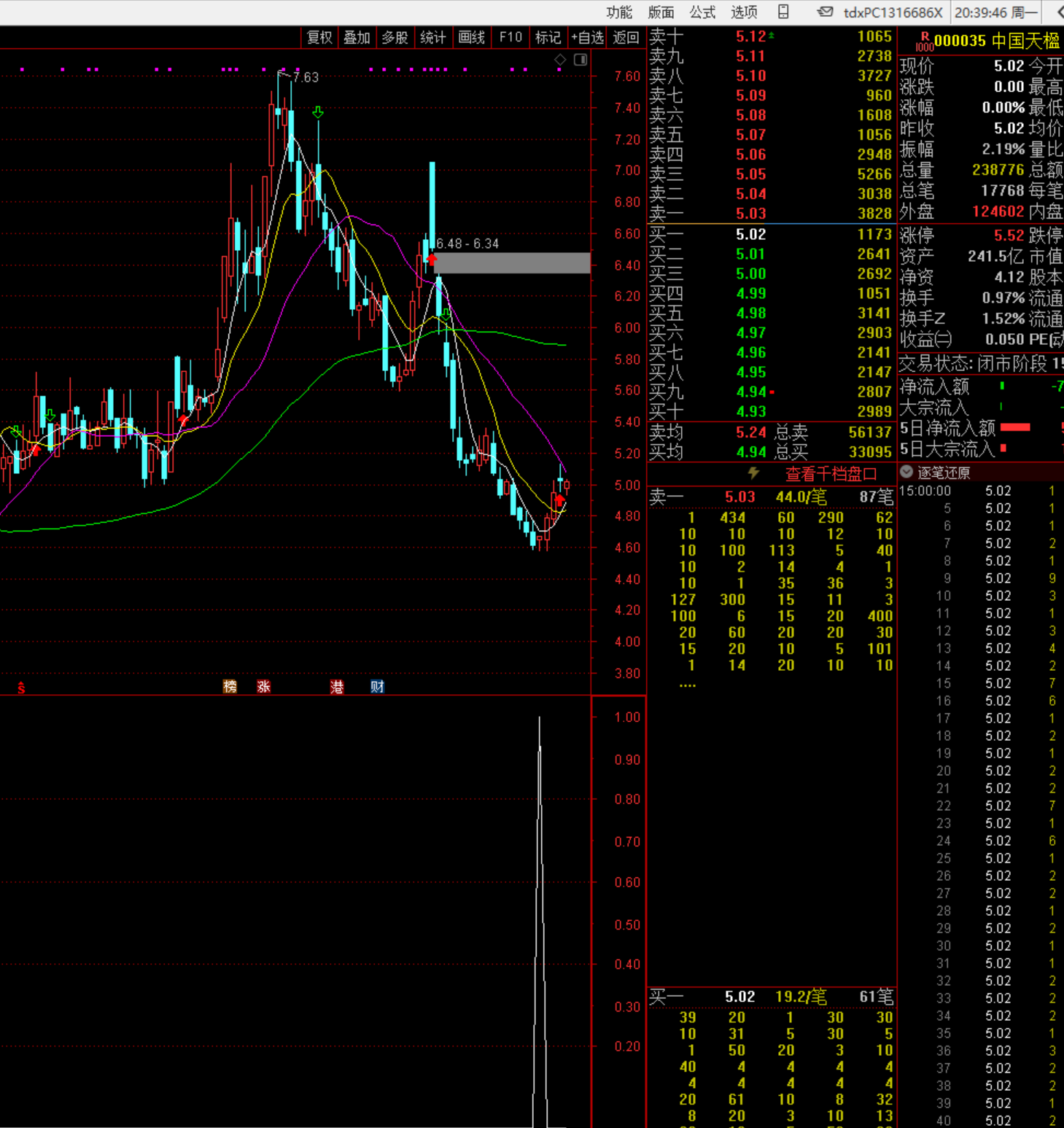Screen dimensions: 1064x1128
Task: Click the 财 marker icon
Action: 377,686
